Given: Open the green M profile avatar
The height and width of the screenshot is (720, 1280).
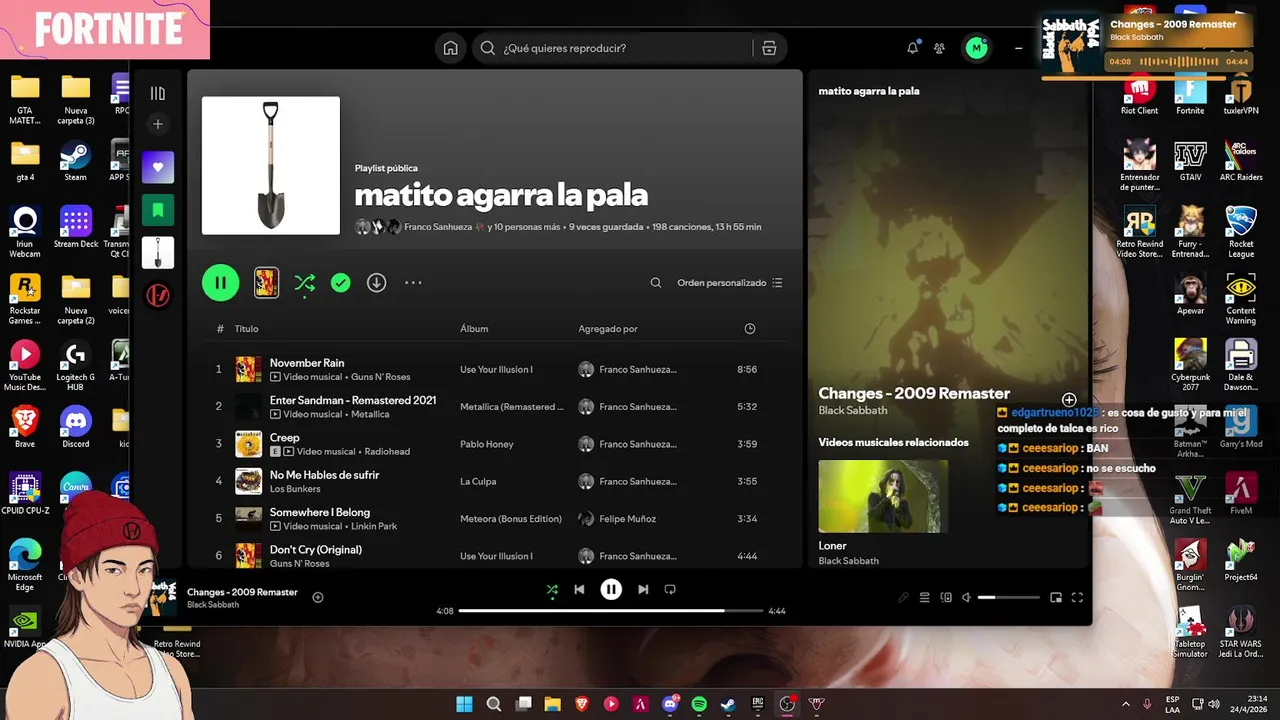Looking at the screenshot, I should click(976, 48).
